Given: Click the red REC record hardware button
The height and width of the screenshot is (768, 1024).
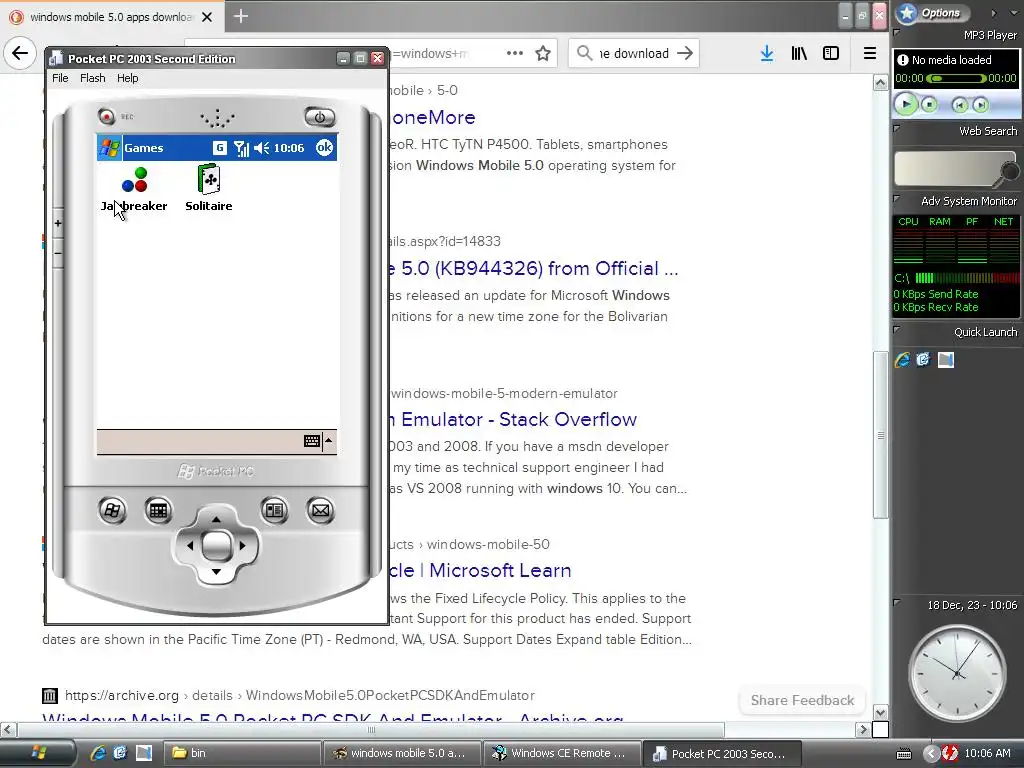Looking at the screenshot, I should (106, 116).
